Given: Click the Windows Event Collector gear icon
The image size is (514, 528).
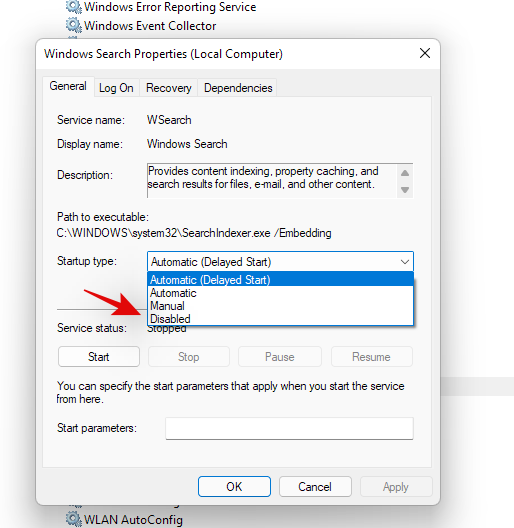Looking at the screenshot, I should 73,25.
